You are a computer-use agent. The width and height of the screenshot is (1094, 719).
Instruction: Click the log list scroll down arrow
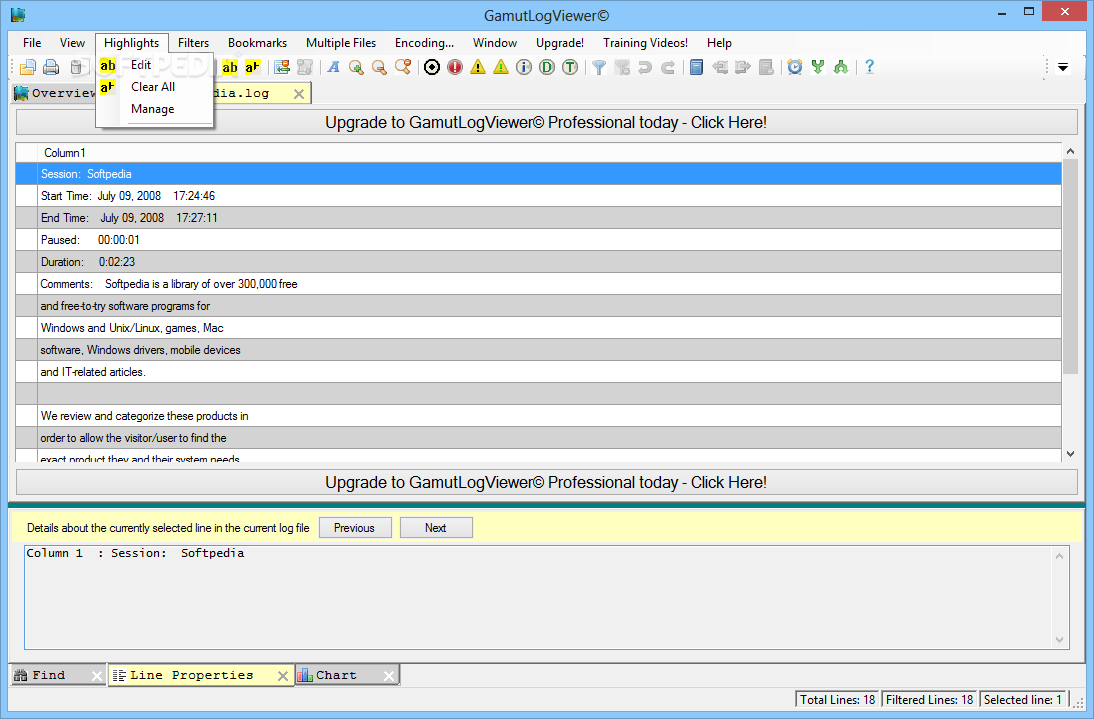click(x=1070, y=454)
